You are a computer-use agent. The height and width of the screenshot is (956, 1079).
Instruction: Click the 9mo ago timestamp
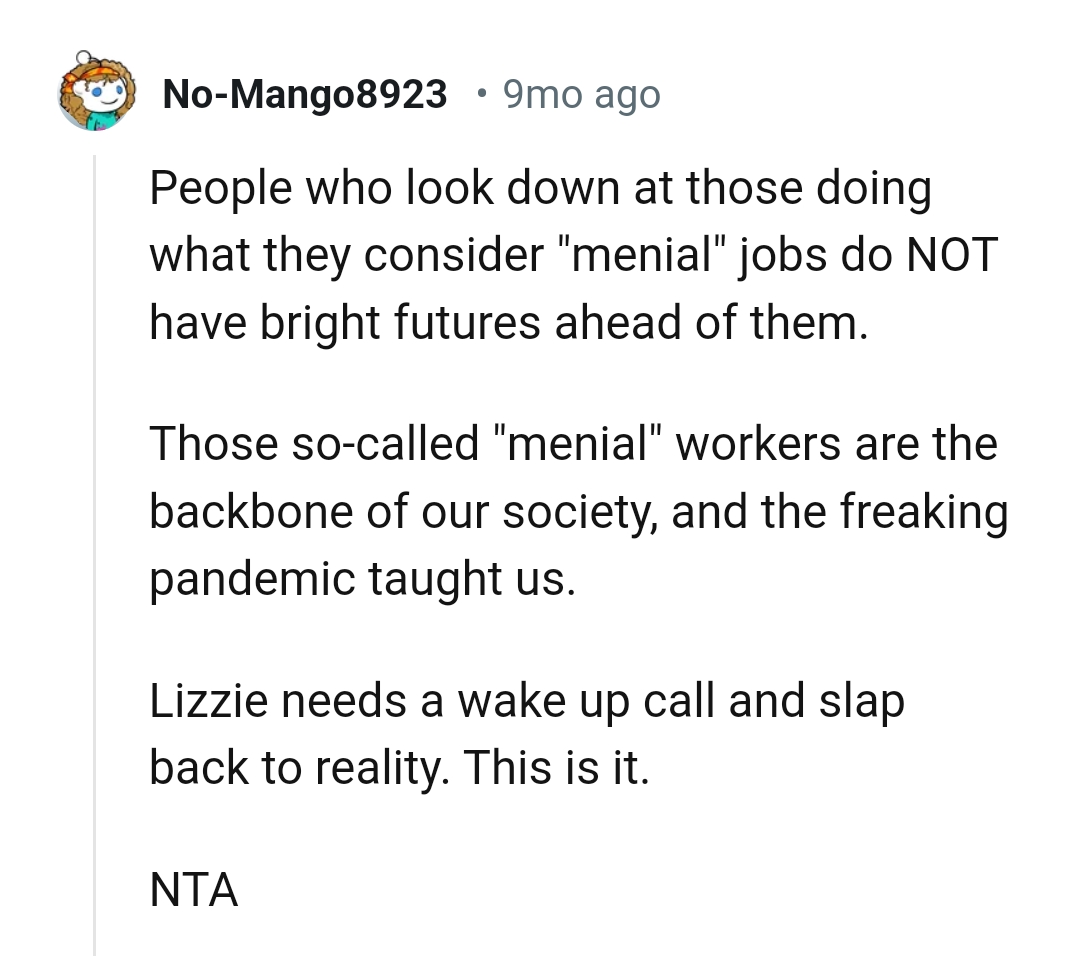(x=581, y=93)
